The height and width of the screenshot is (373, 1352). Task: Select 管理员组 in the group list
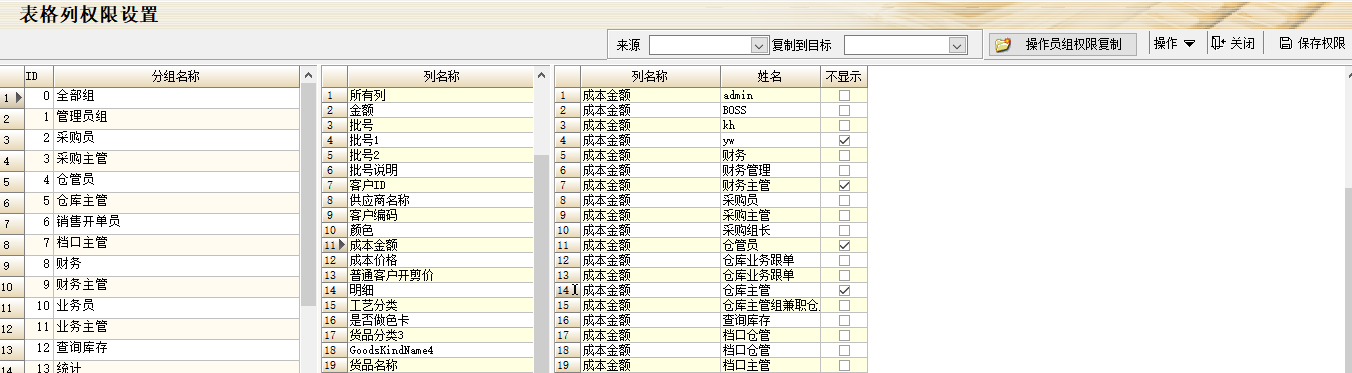coord(176,117)
